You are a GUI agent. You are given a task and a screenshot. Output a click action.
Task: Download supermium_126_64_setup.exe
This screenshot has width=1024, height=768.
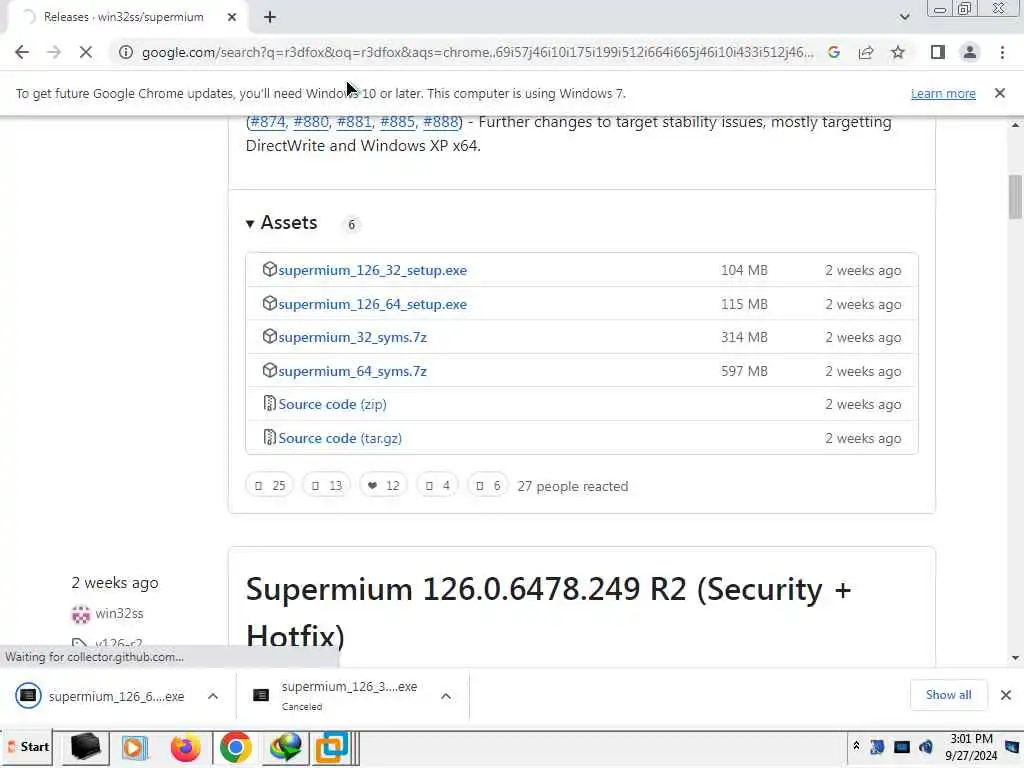[x=372, y=304]
